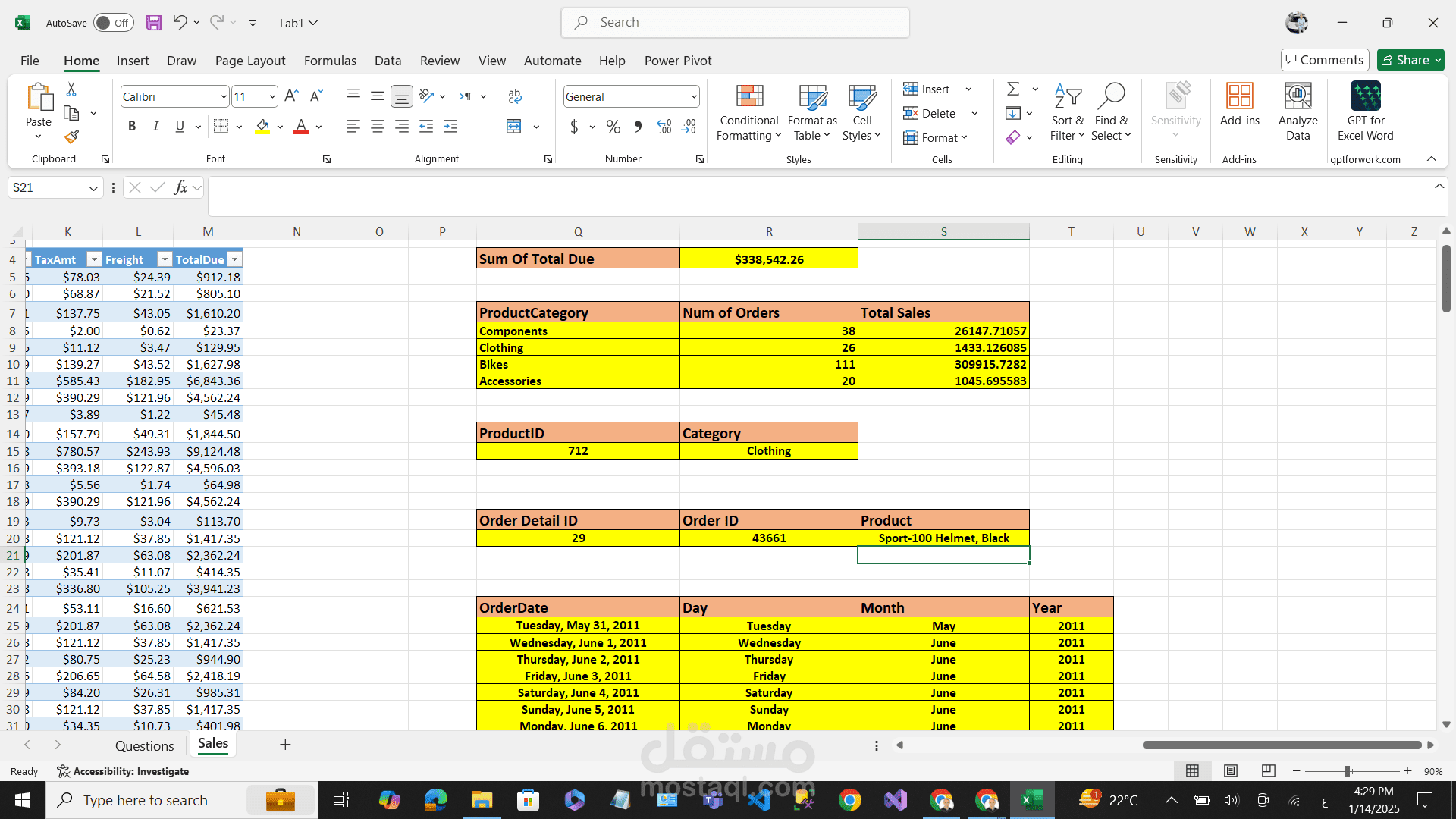Open Conditional Formatting dropdown

(749, 112)
